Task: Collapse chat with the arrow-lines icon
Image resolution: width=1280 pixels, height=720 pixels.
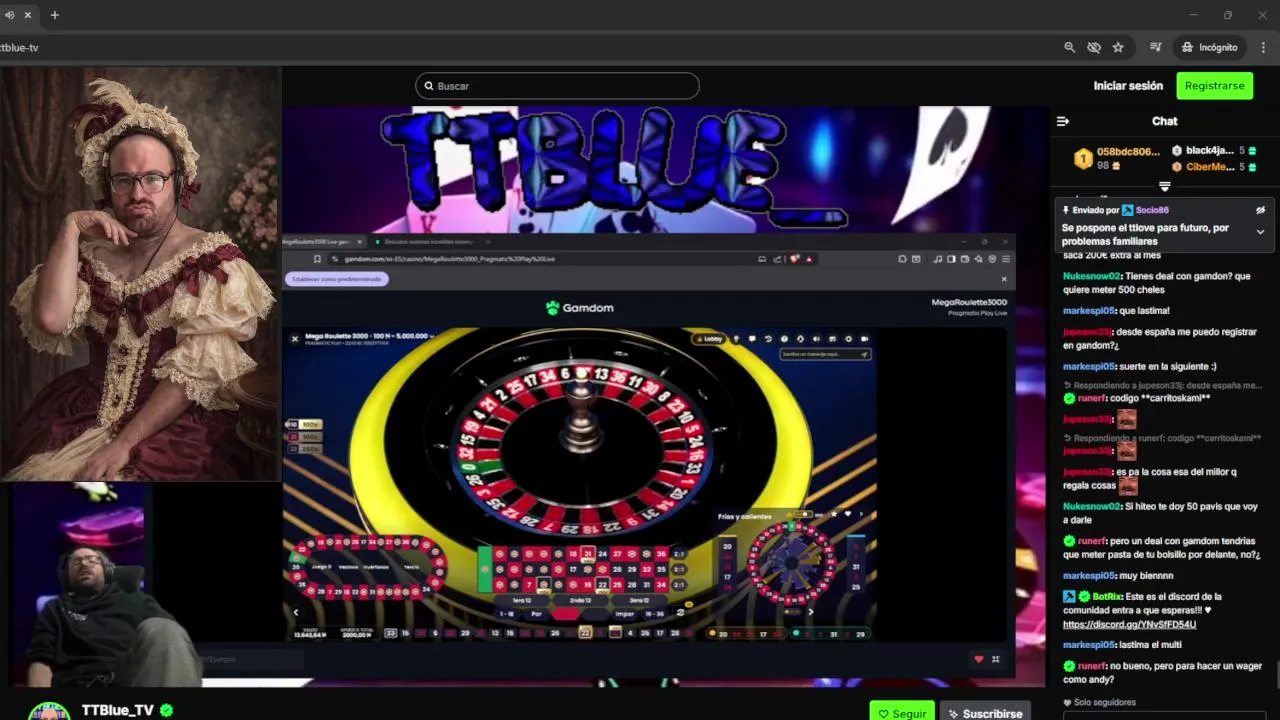Action: coord(1063,121)
